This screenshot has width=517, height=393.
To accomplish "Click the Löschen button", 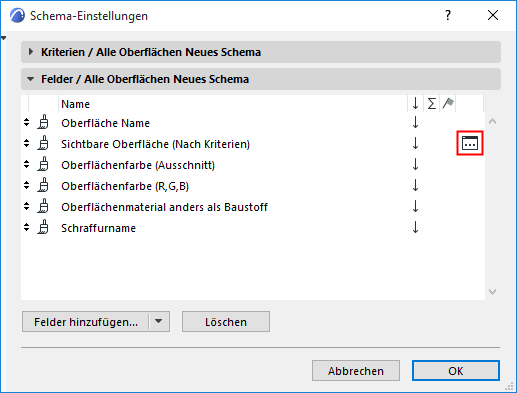I will point(226,322).
